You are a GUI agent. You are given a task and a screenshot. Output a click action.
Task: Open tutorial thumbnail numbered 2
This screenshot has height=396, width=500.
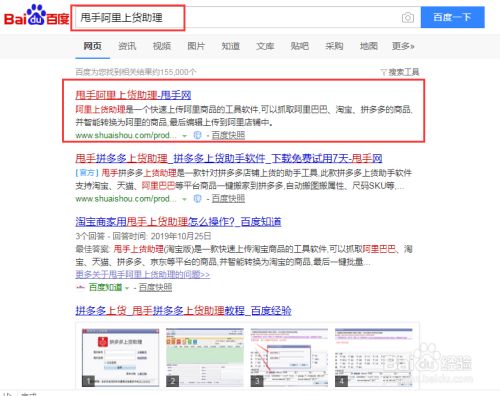click(x=205, y=358)
